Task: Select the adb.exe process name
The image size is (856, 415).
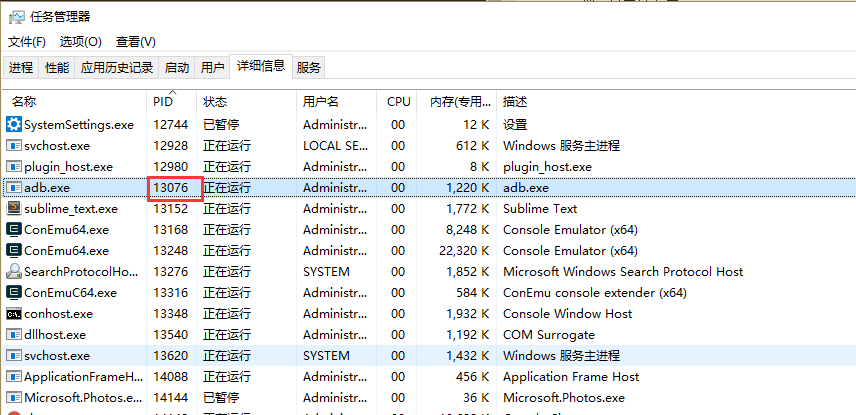Action: (x=47, y=187)
